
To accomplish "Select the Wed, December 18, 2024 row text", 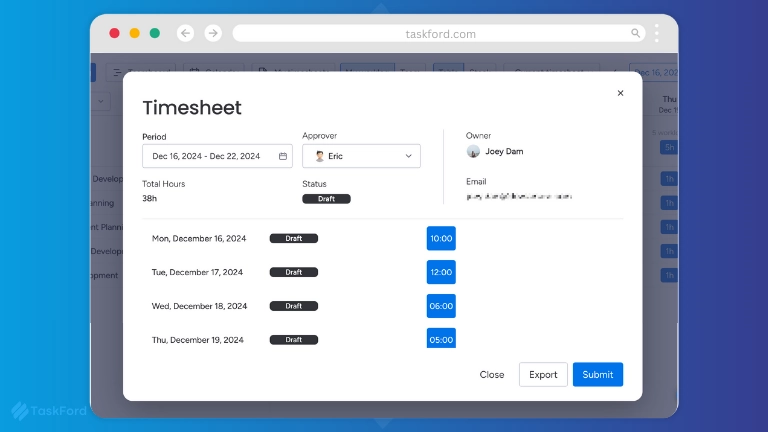I will click(199, 306).
